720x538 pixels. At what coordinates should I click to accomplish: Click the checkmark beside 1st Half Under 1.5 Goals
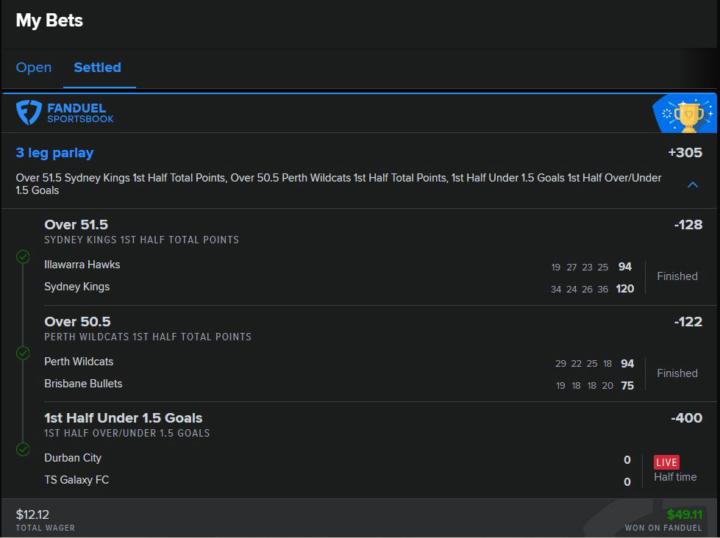click(x=23, y=450)
